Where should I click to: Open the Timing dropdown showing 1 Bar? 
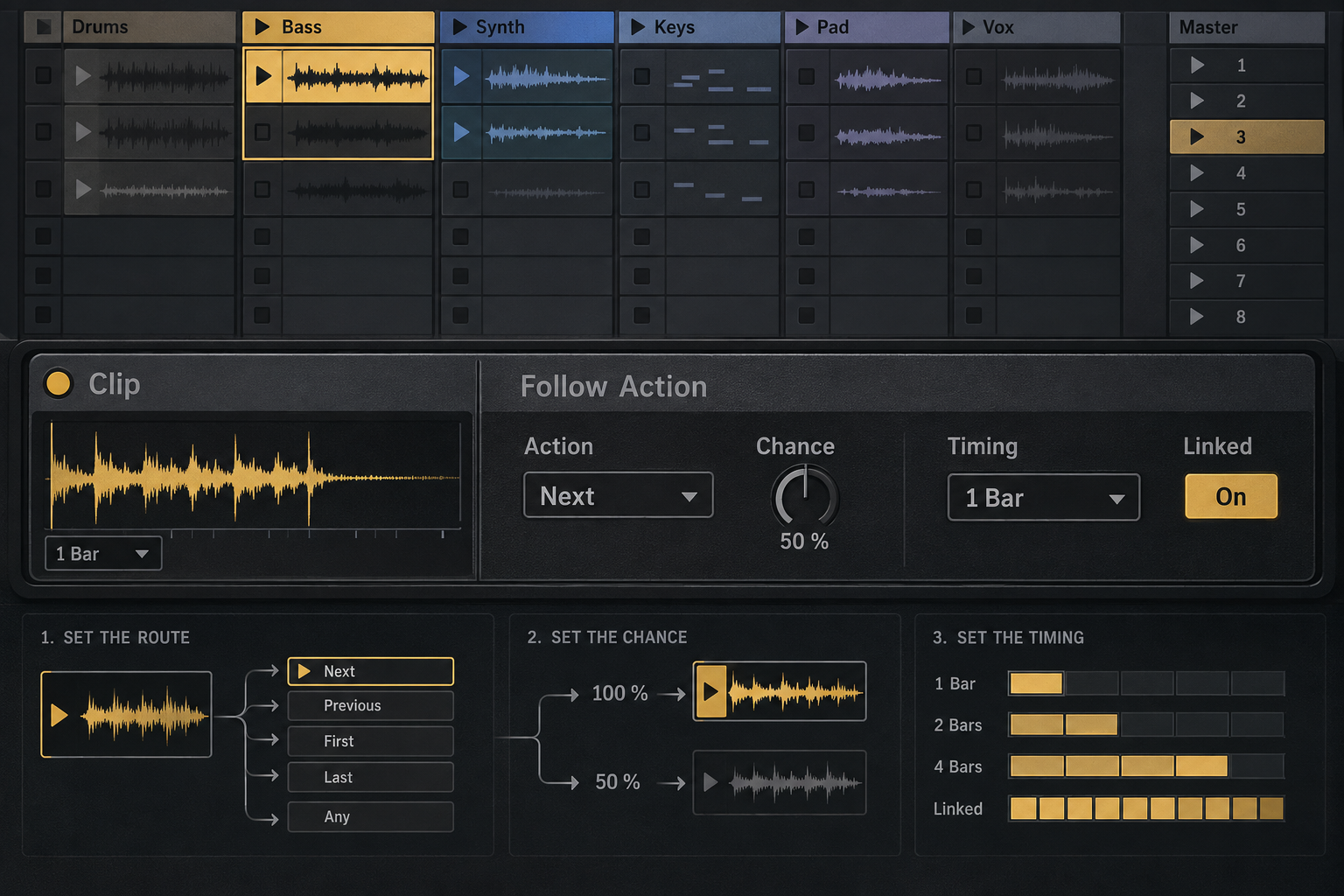coord(1044,497)
